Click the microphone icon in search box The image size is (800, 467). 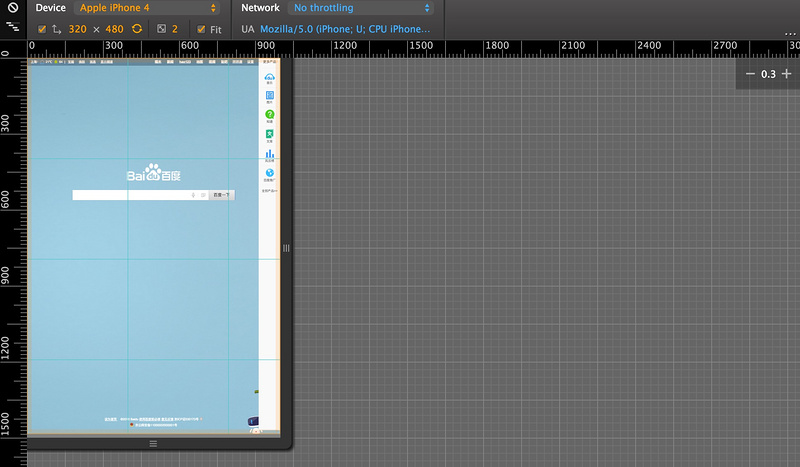(x=193, y=195)
